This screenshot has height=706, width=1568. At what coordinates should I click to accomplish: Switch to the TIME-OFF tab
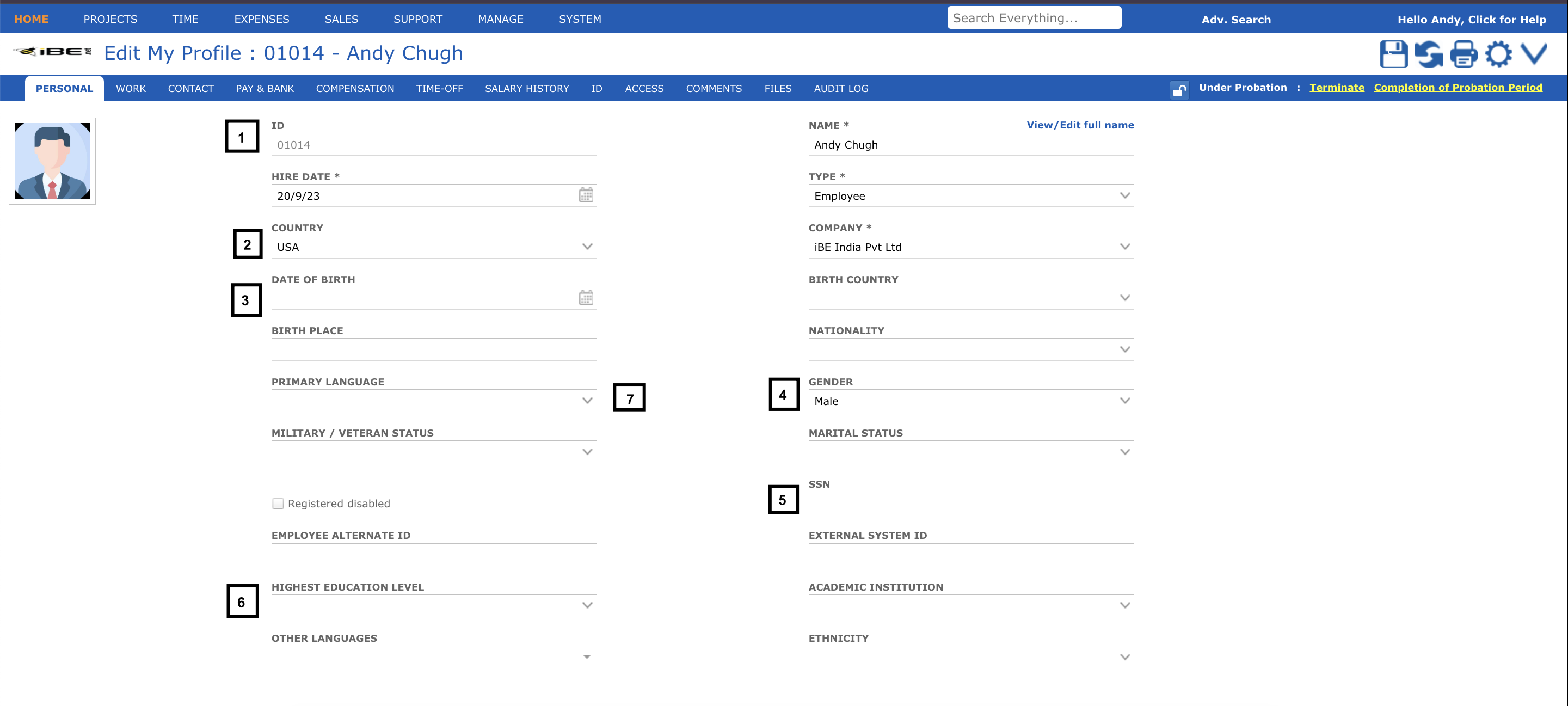point(439,89)
